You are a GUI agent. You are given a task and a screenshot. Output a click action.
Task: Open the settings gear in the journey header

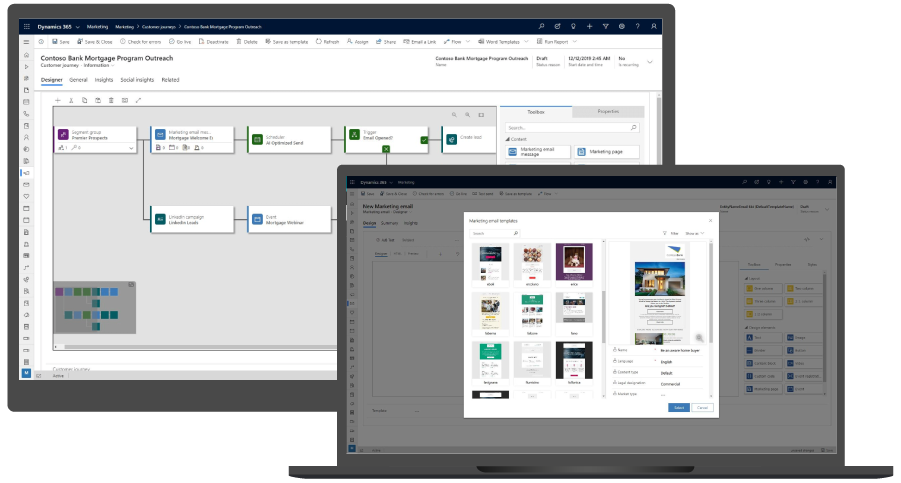tap(621, 26)
